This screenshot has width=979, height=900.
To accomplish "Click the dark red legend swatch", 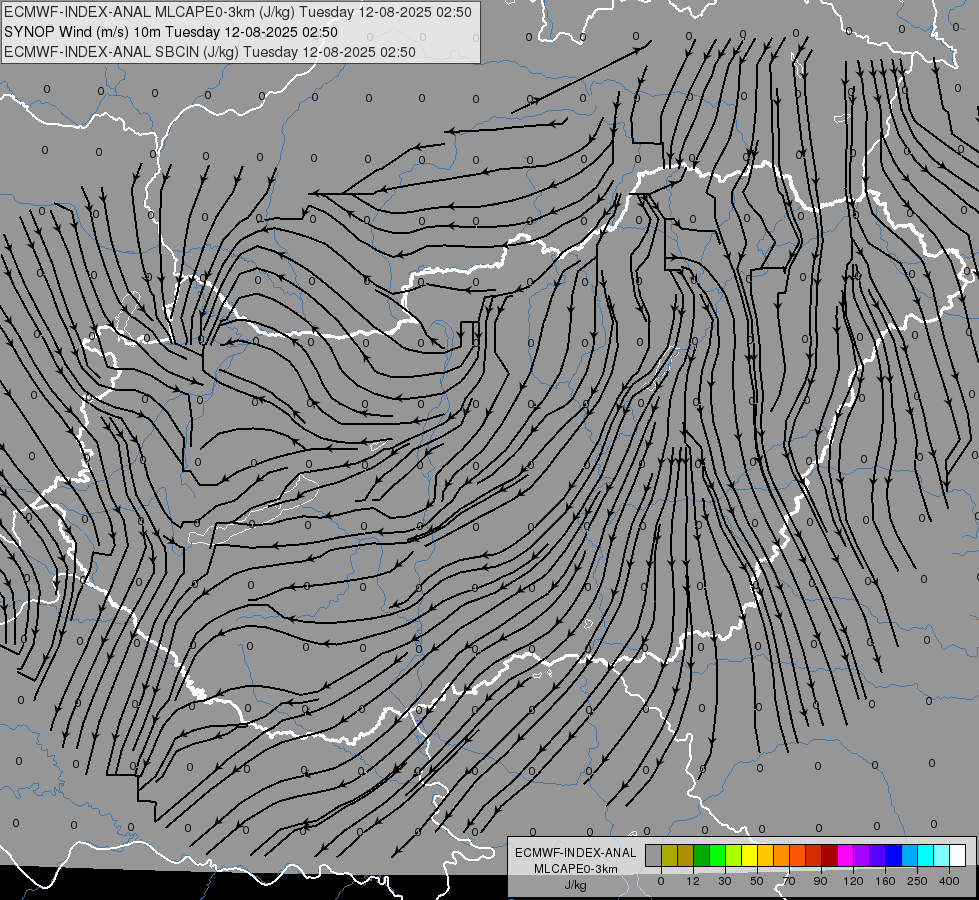I will [830, 855].
